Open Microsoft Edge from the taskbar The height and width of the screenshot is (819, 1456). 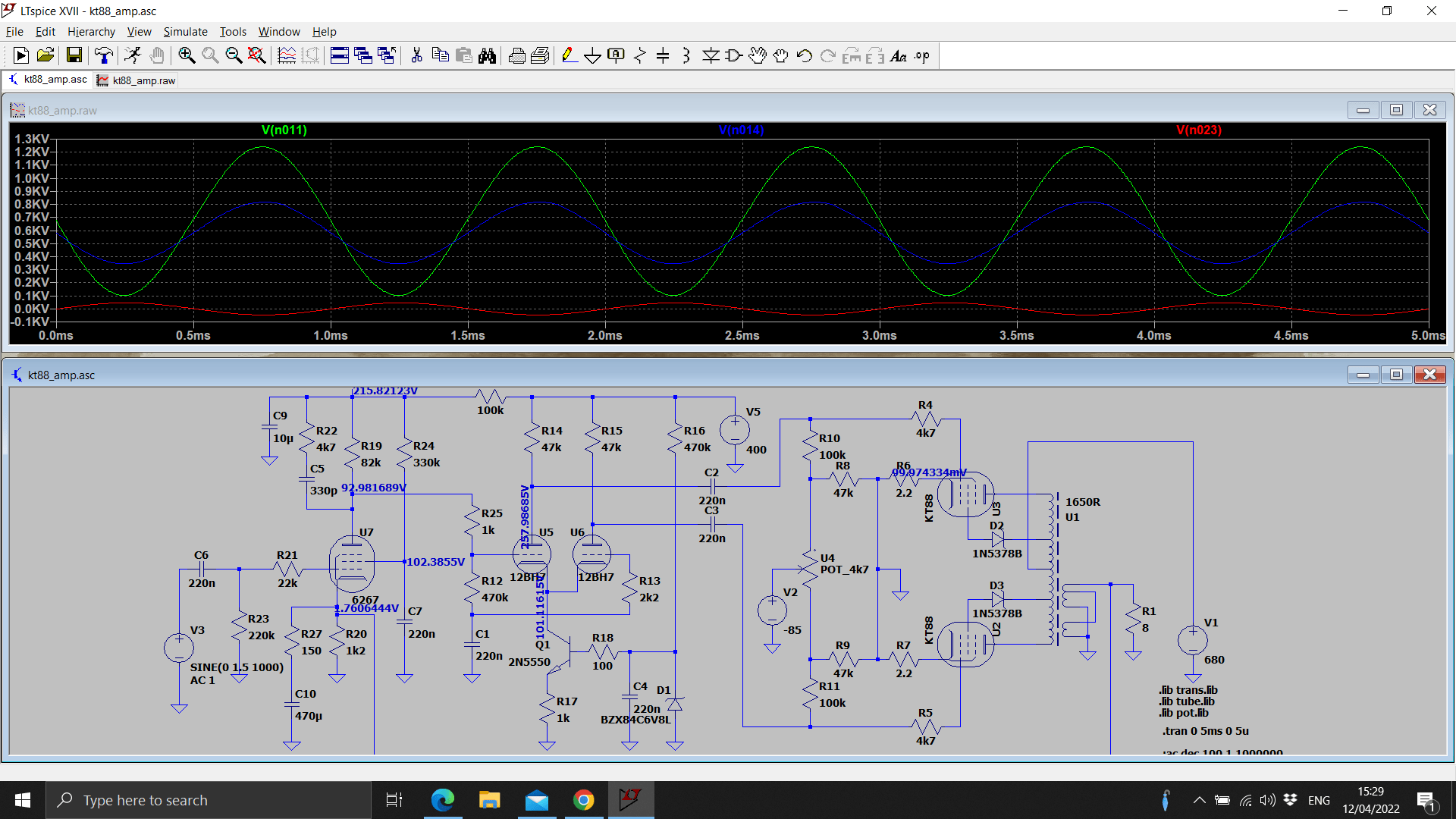click(443, 800)
